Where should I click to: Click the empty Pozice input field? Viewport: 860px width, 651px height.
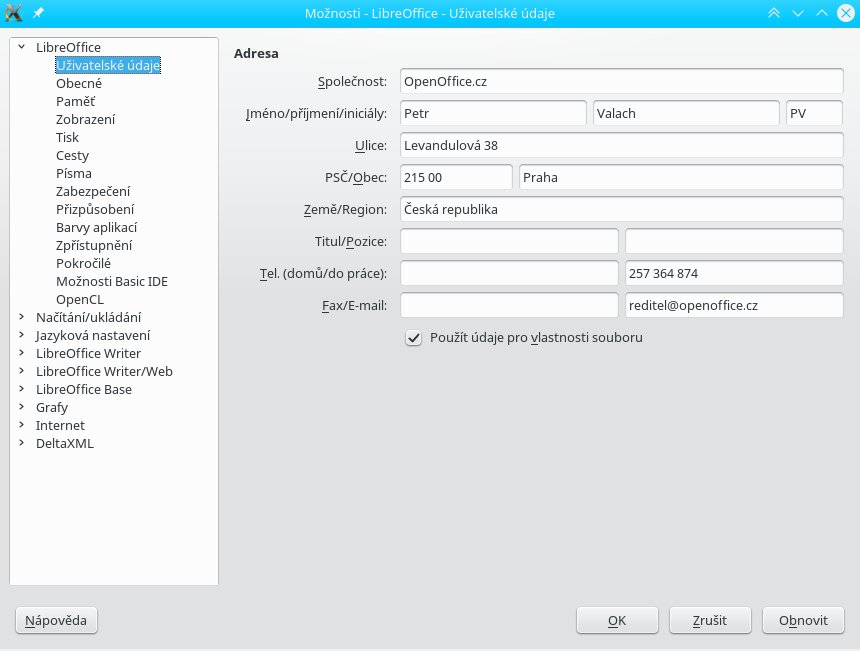click(734, 241)
